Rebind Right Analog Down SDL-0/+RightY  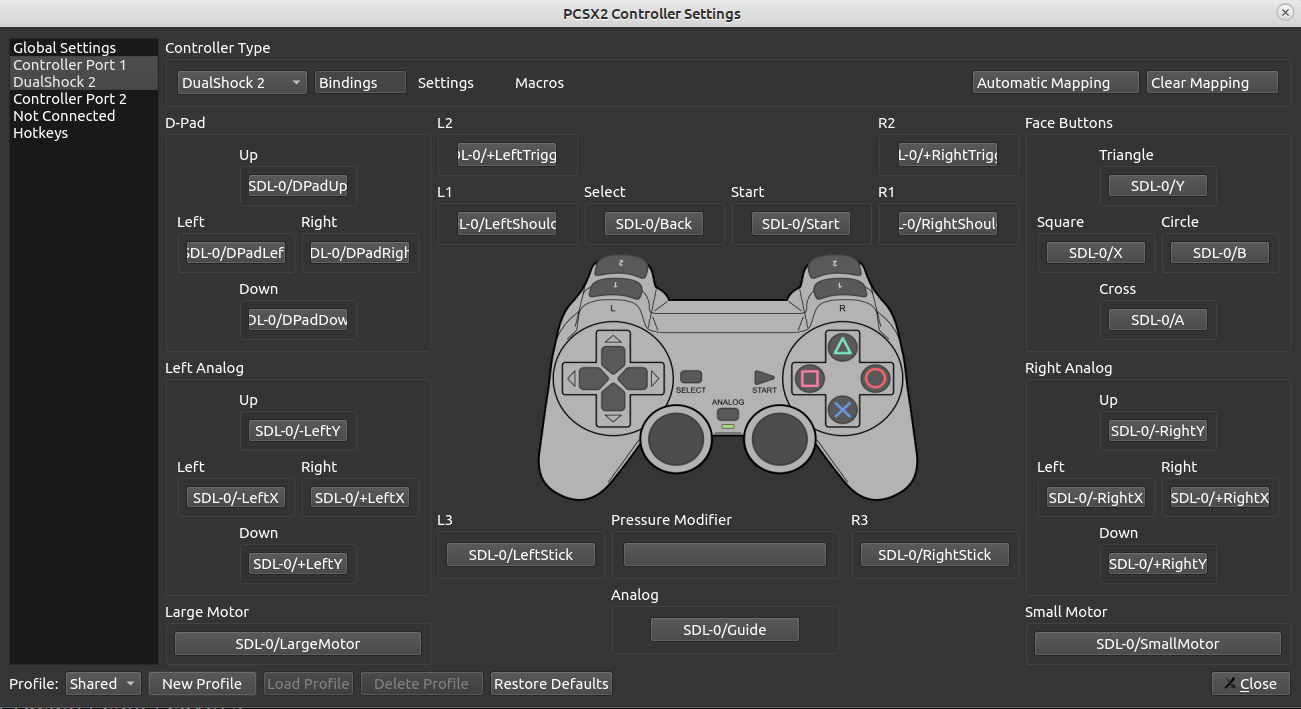[1158, 564]
